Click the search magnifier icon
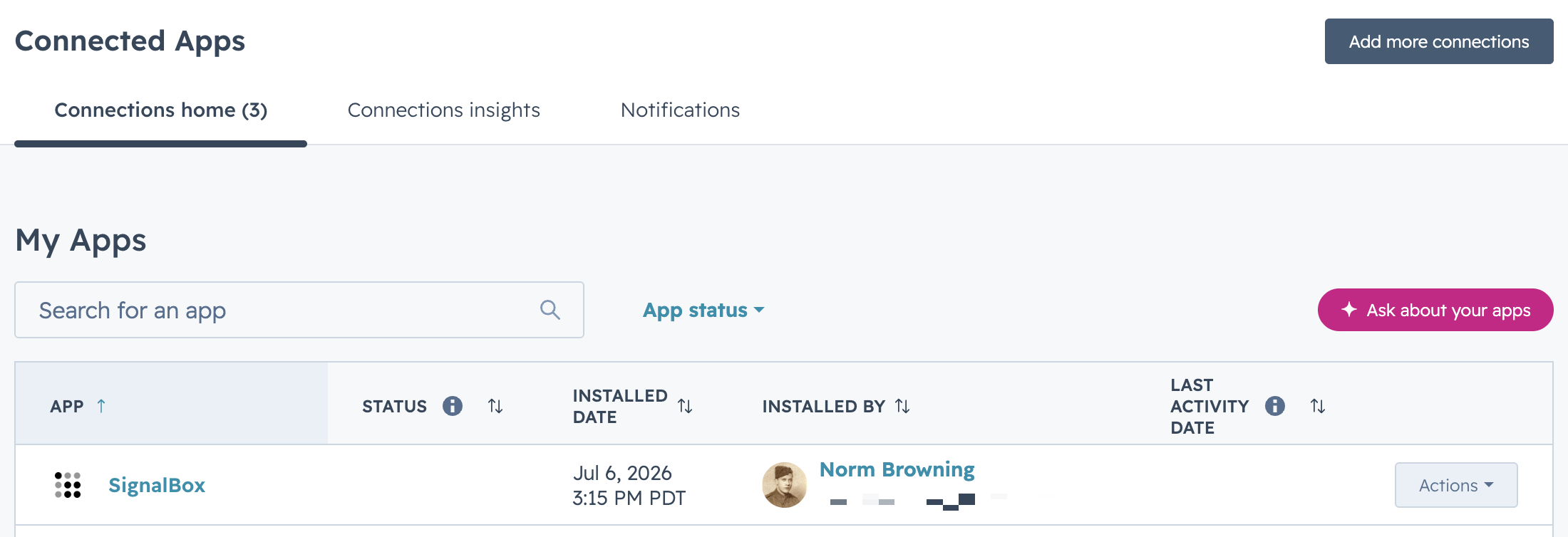1568x537 pixels. click(x=550, y=310)
